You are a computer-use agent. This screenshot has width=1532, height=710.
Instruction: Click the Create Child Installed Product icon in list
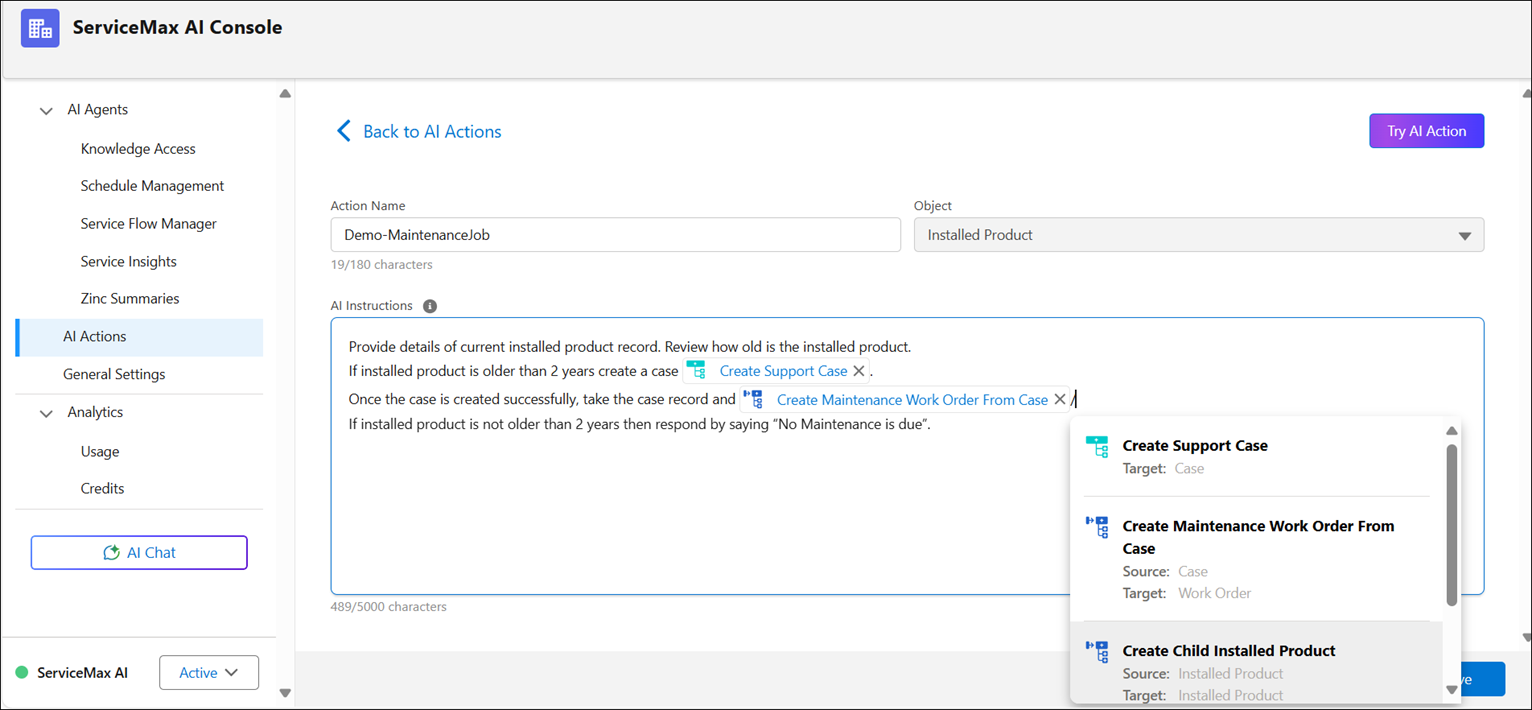click(x=1097, y=652)
